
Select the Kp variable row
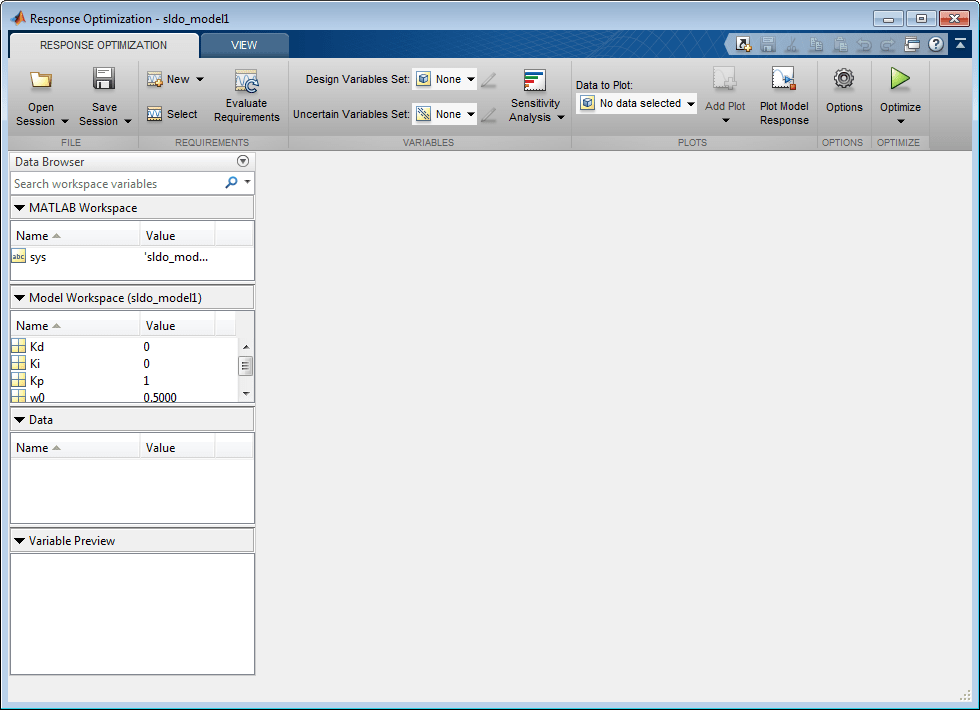(124, 381)
